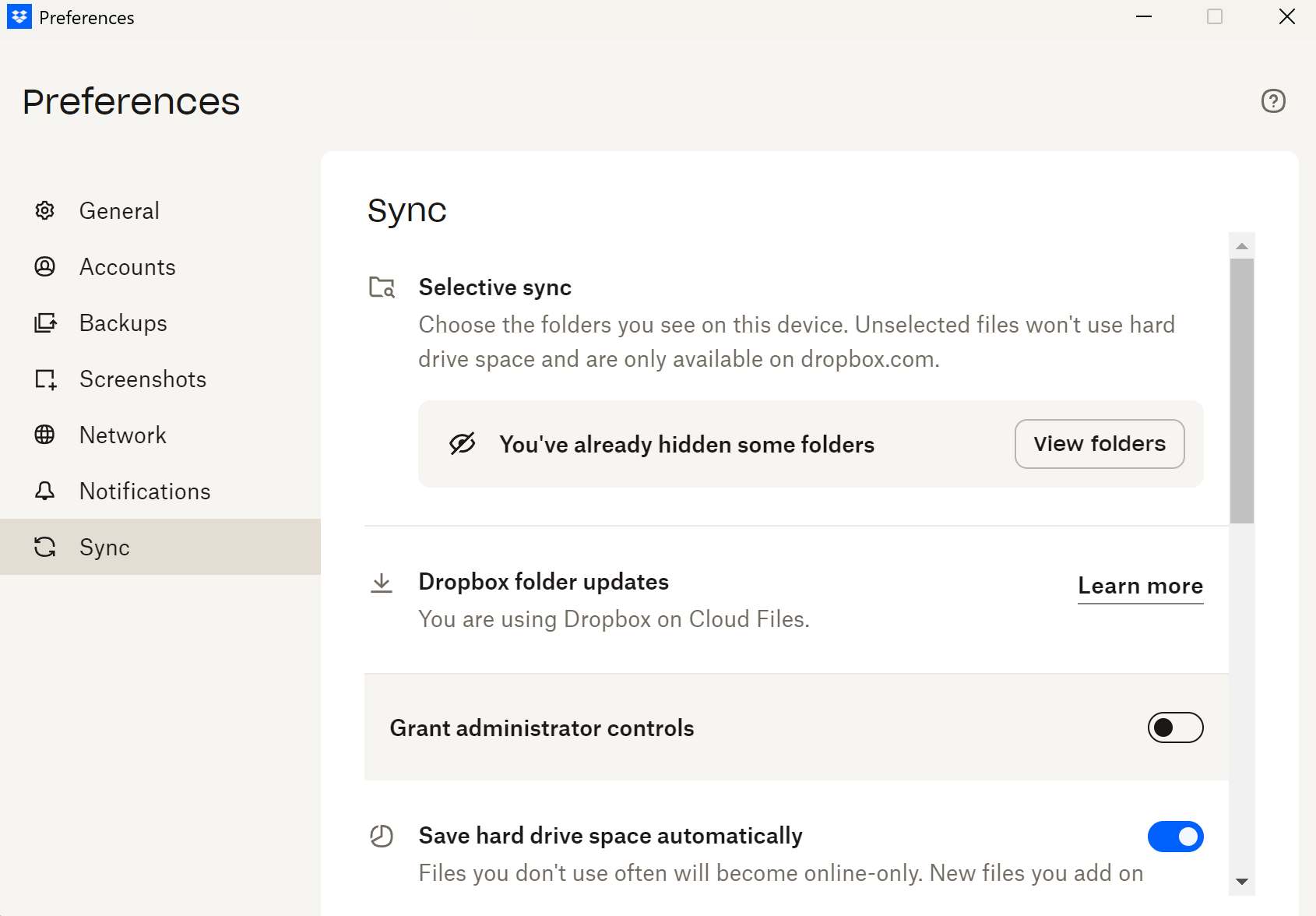This screenshot has width=1316, height=916.
Task: Click the Dropbox folder updates heading
Action: 544,582
